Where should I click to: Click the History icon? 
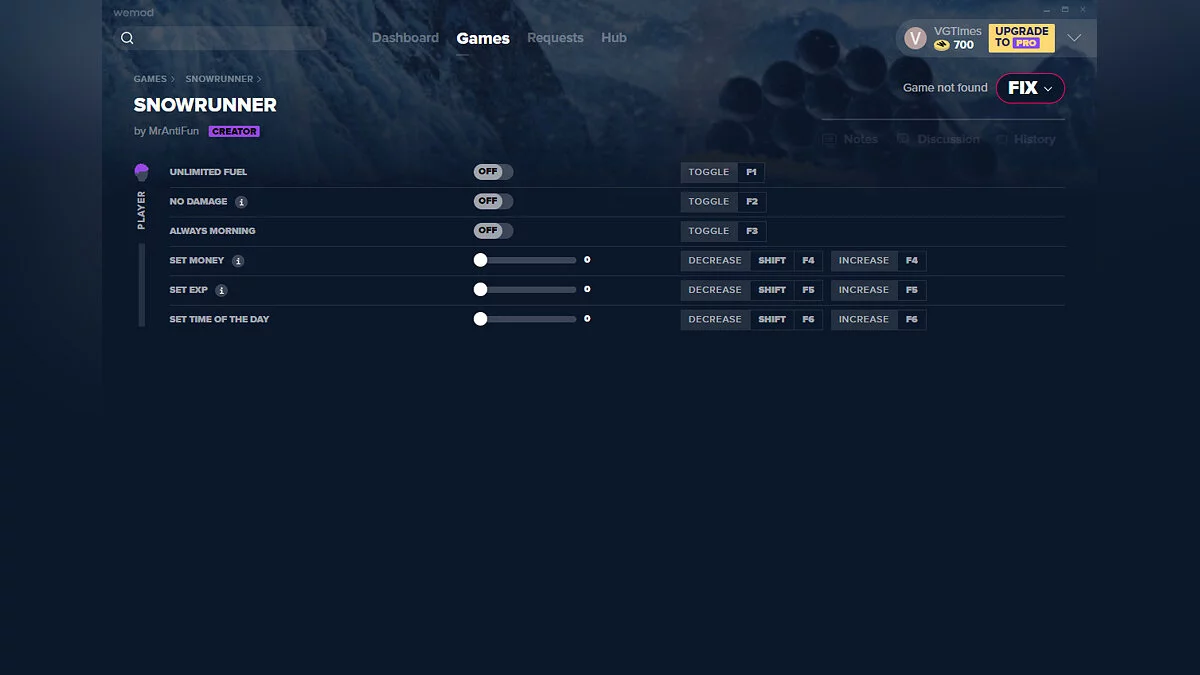(1003, 139)
